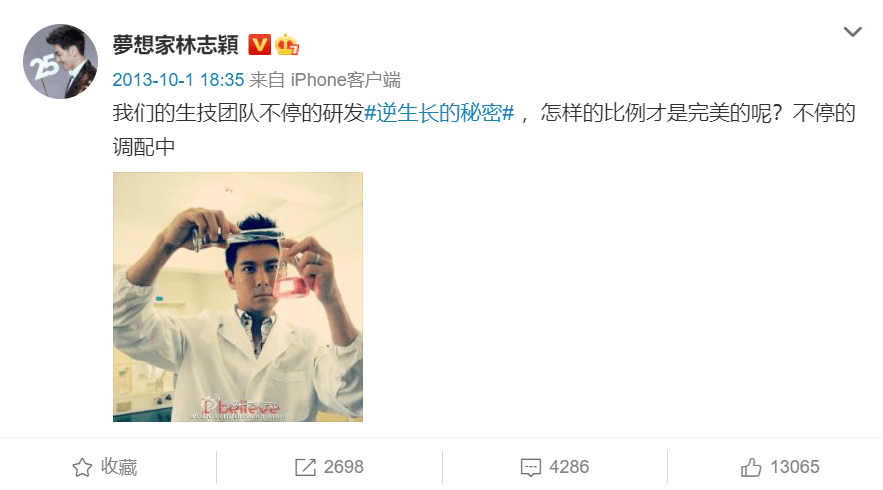Click the 2698 repost count
The height and width of the screenshot is (490, 883).
pyautogui.click(x=344, y=467)
